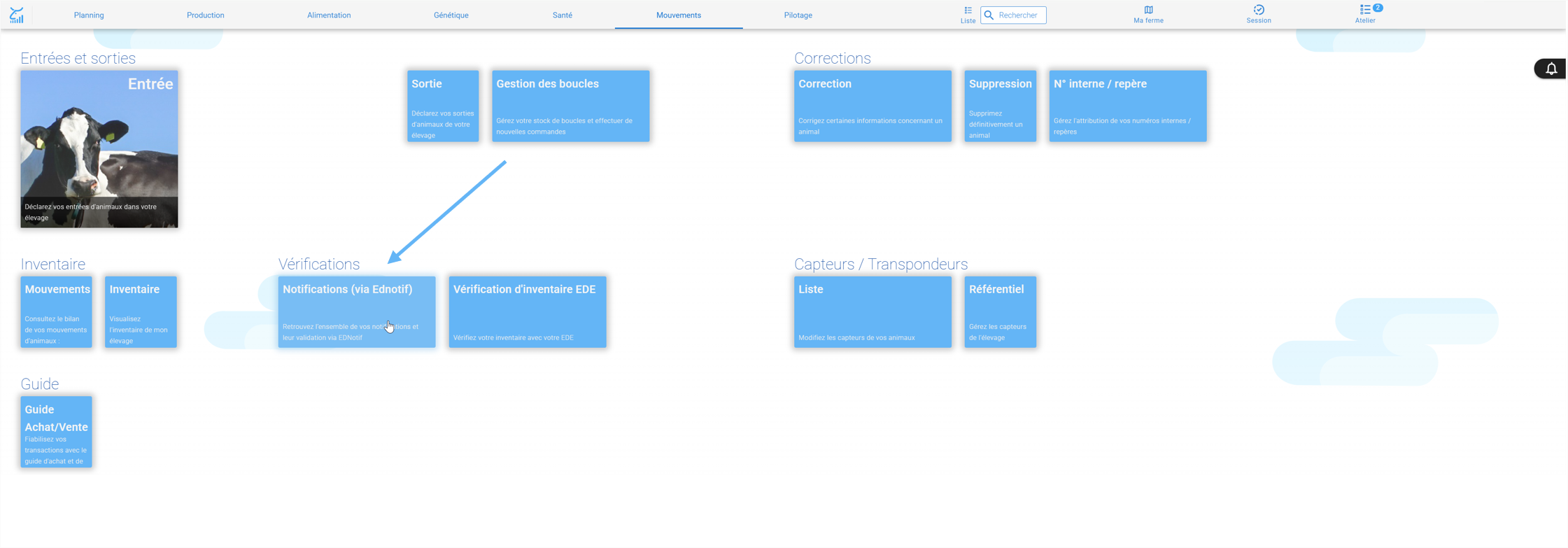The image size is (1568, 548).
Task: Open the Pilotage menu
Action: [798, 15]
